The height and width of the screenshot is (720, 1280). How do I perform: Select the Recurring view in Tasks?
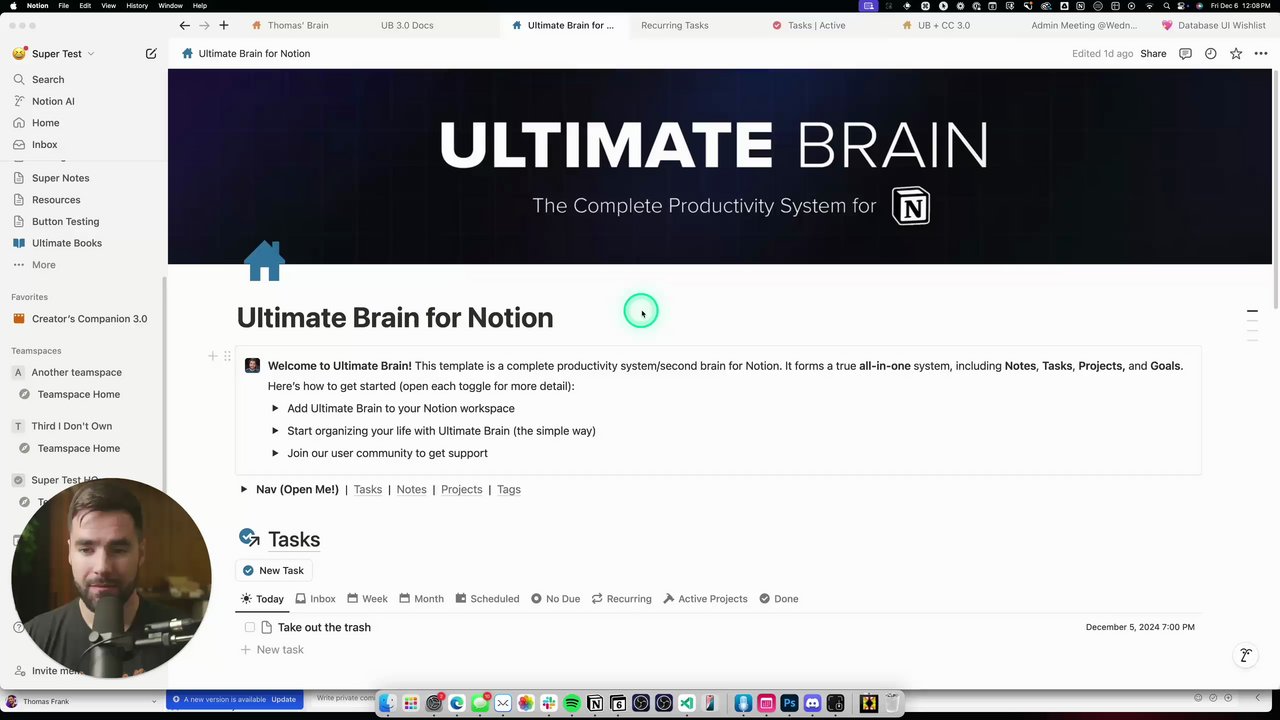(x=621, y=599)
